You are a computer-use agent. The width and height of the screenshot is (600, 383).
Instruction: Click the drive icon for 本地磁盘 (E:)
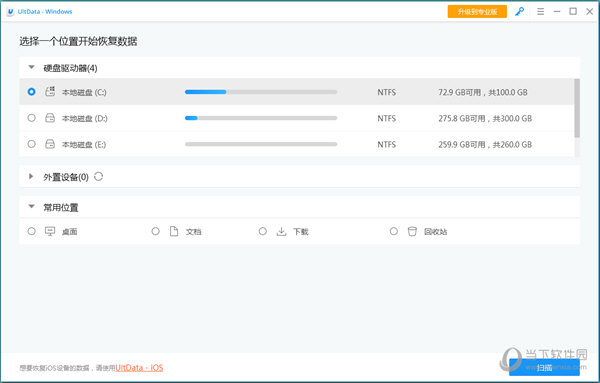(50, 144)
